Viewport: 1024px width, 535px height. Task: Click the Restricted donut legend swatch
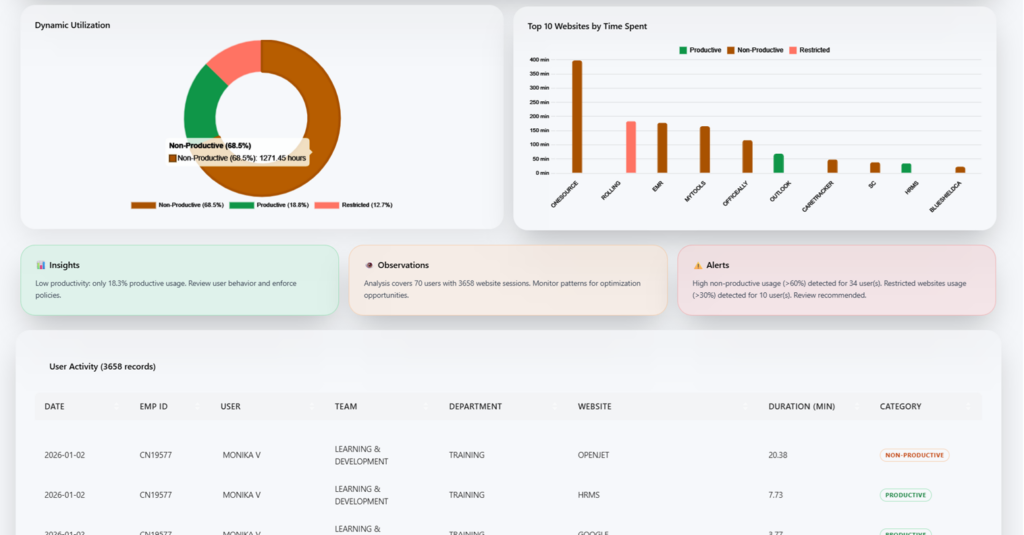click(327, 205)
